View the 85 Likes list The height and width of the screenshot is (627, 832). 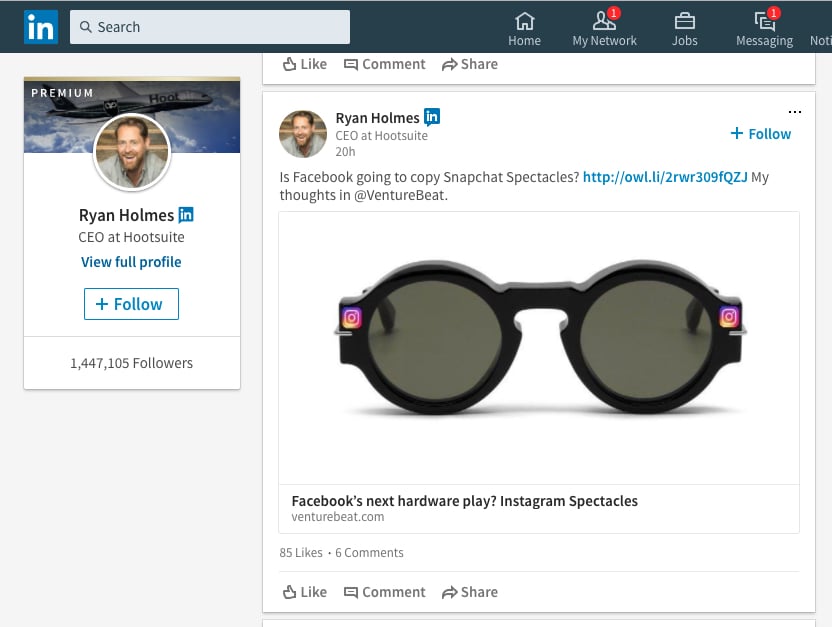click(x=301, y=553)
